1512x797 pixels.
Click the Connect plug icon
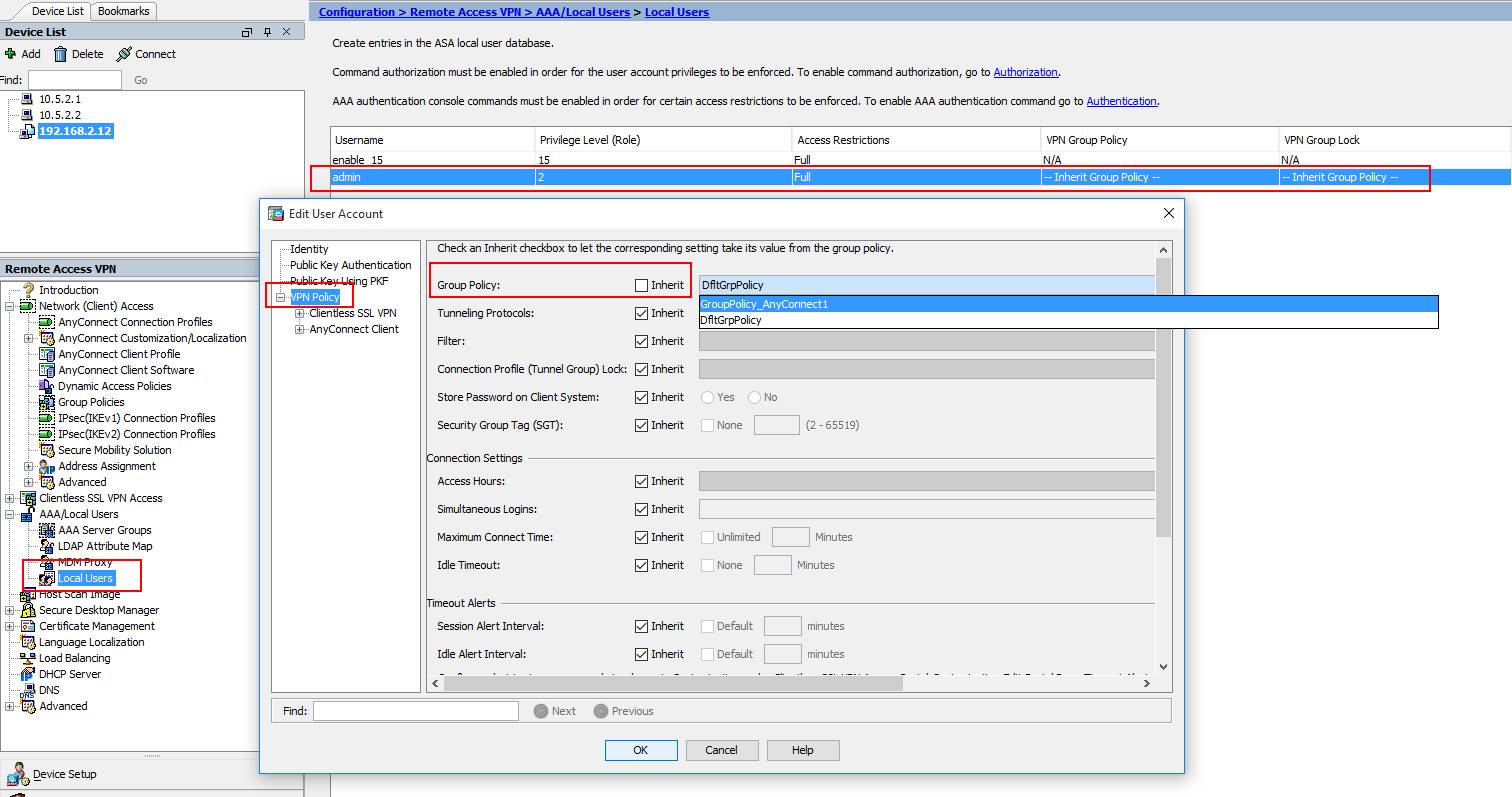[124, 54]
